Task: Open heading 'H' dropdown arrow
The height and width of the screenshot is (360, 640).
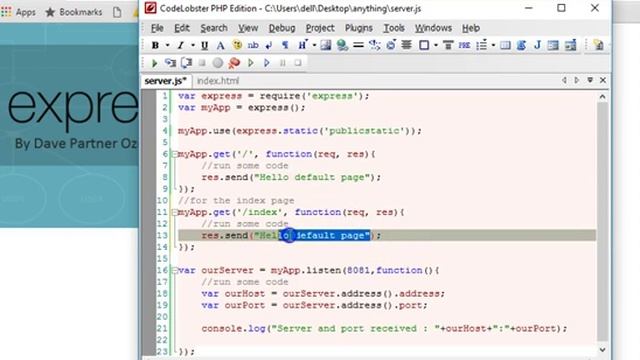Action: click(x=314, y=45)
